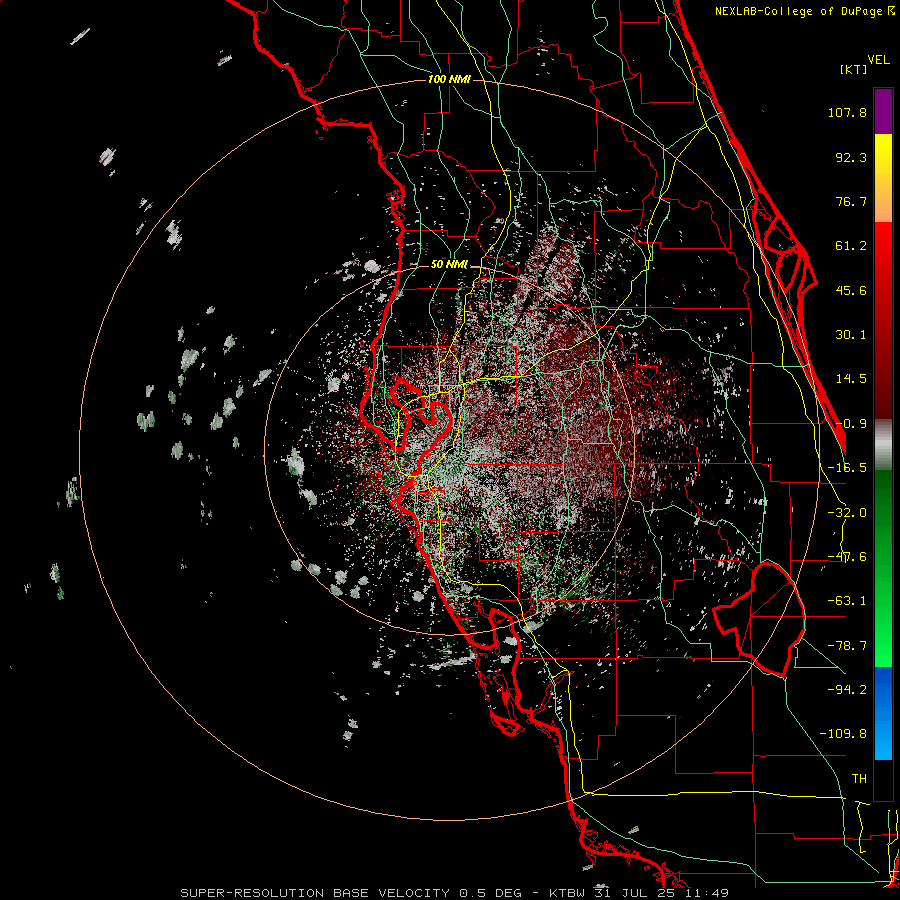Click the 100 NMI range ring label
This screenshot has height=900, width=900.
coord(449,79)
